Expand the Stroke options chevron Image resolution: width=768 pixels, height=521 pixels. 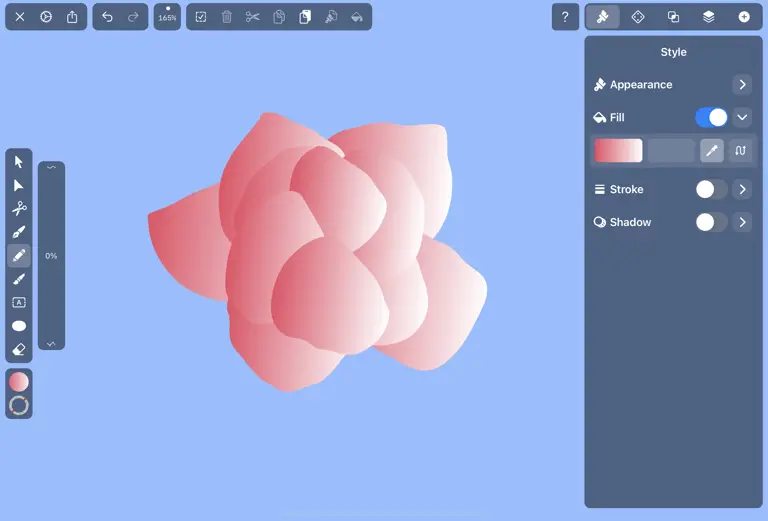(x=743, y=189)
